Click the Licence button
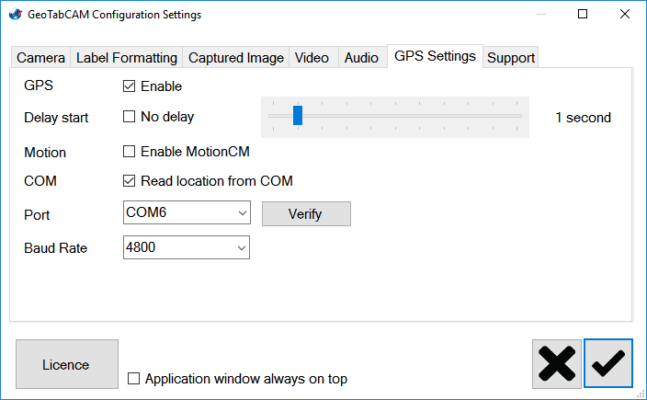The height and width of the screenshot is (400, 647). point(66,364)
